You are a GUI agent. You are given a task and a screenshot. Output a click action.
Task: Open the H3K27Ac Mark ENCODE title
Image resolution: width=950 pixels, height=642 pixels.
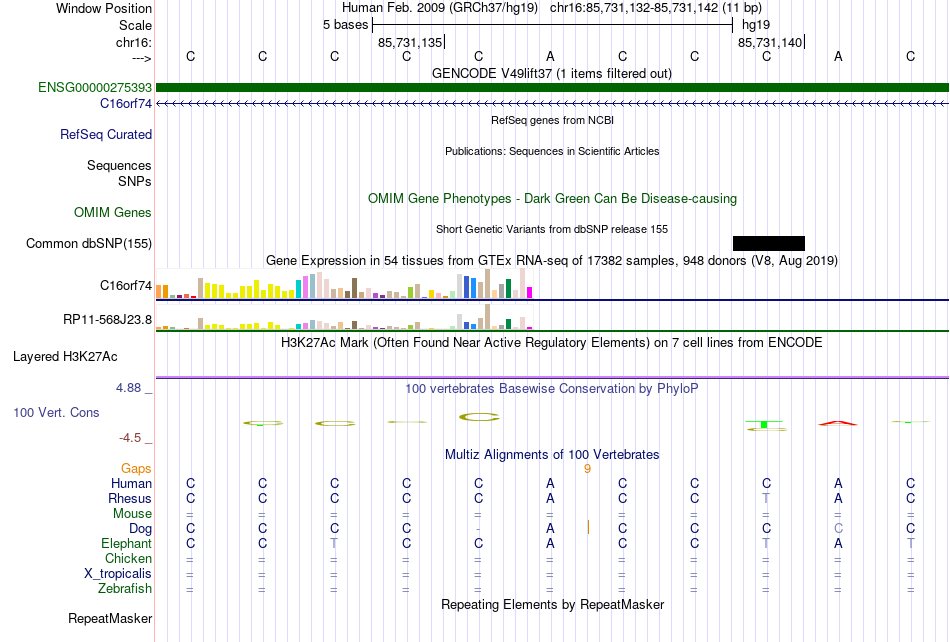click(x=551, y=343)
